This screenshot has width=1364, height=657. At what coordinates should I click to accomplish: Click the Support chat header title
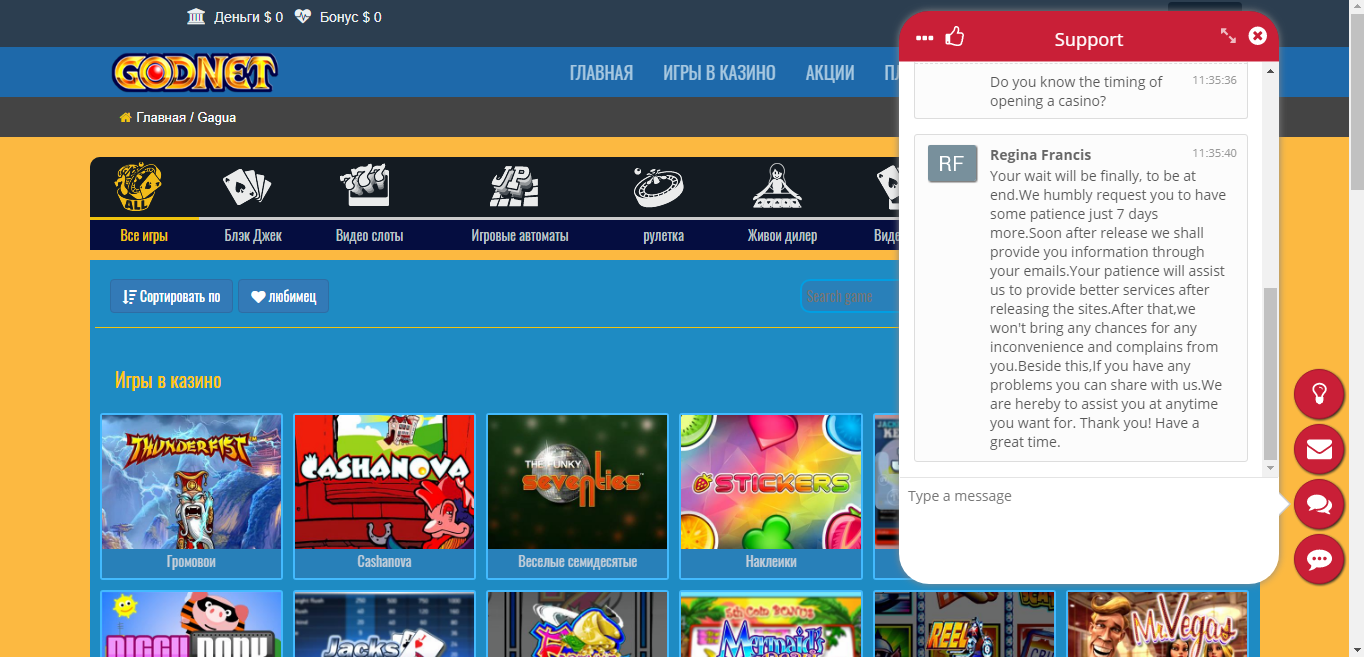tap(1088, 39)
